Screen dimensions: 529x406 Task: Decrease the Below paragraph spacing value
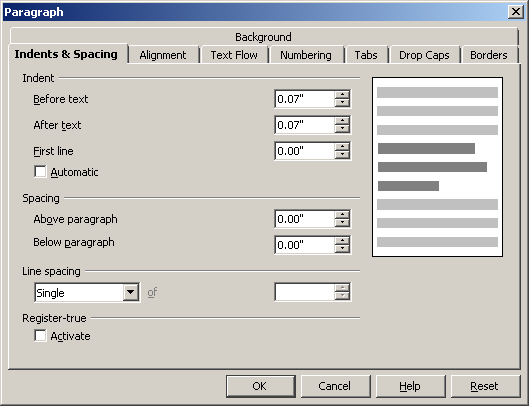pos(342,249)
